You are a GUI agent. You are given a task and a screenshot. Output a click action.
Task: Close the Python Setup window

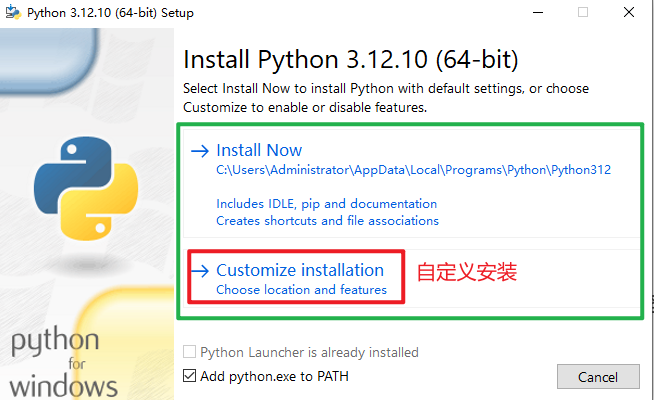629,13
